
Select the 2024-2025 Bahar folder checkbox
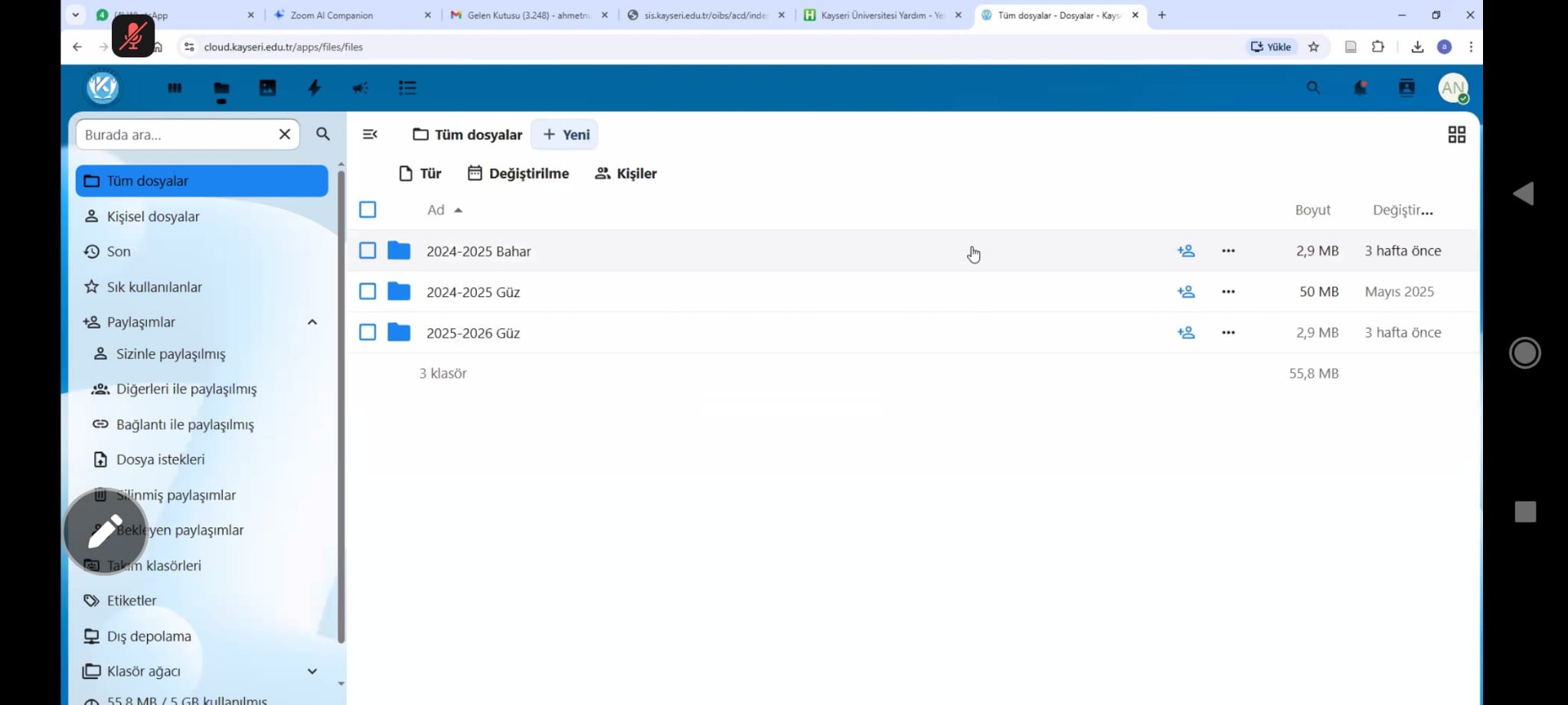pos(367,251)
